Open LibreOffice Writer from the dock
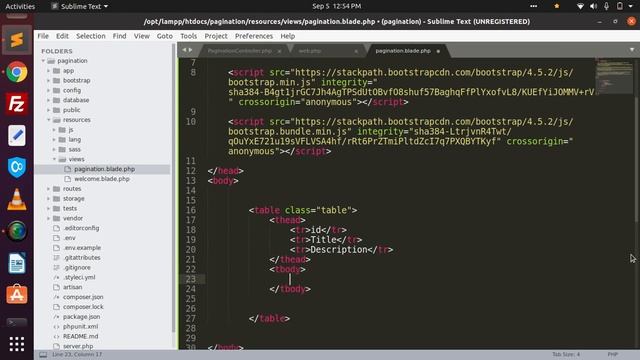Screen dimensions: 640x360 coord(17,263)
